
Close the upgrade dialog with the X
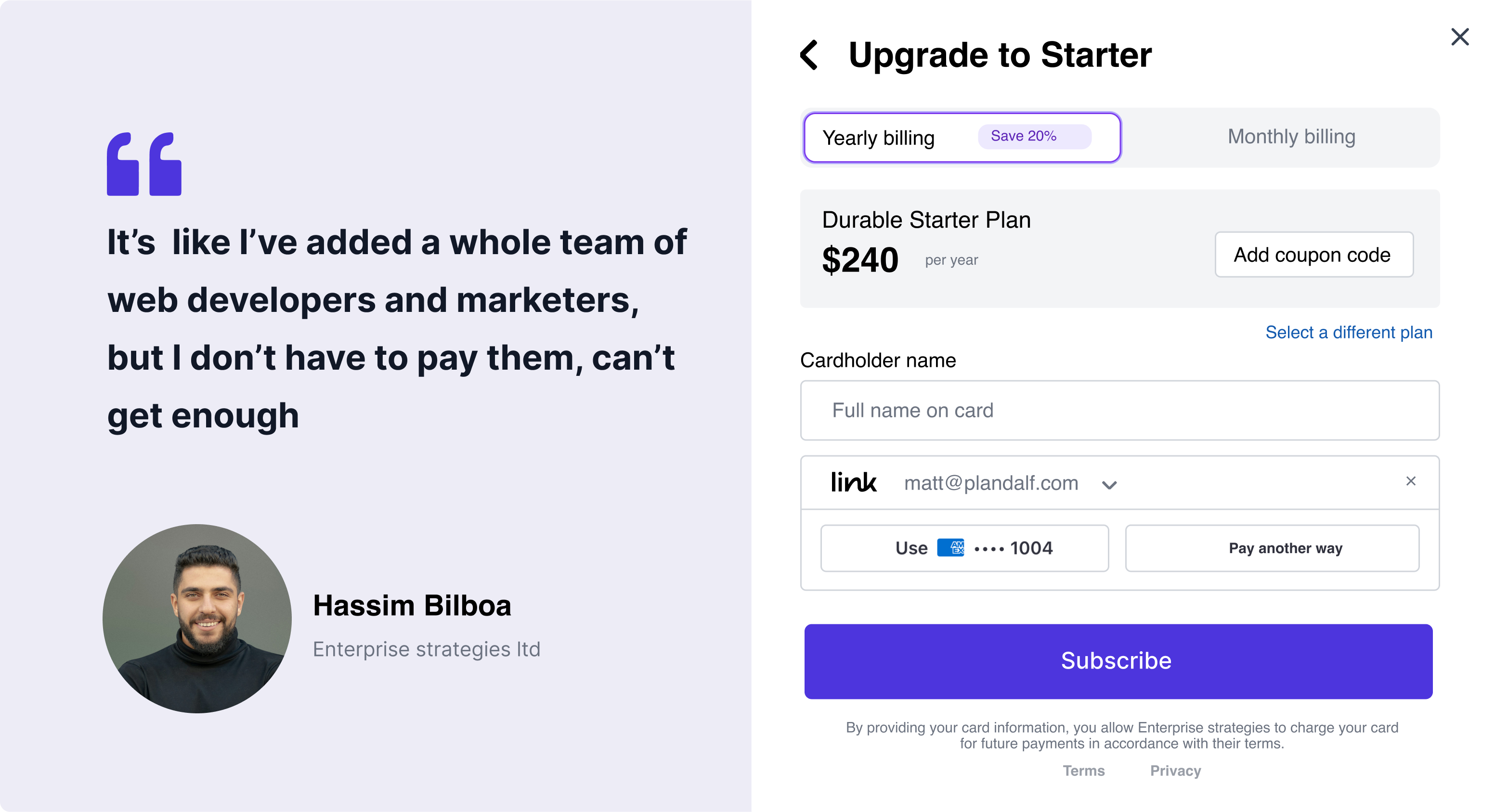point(1459,37)
